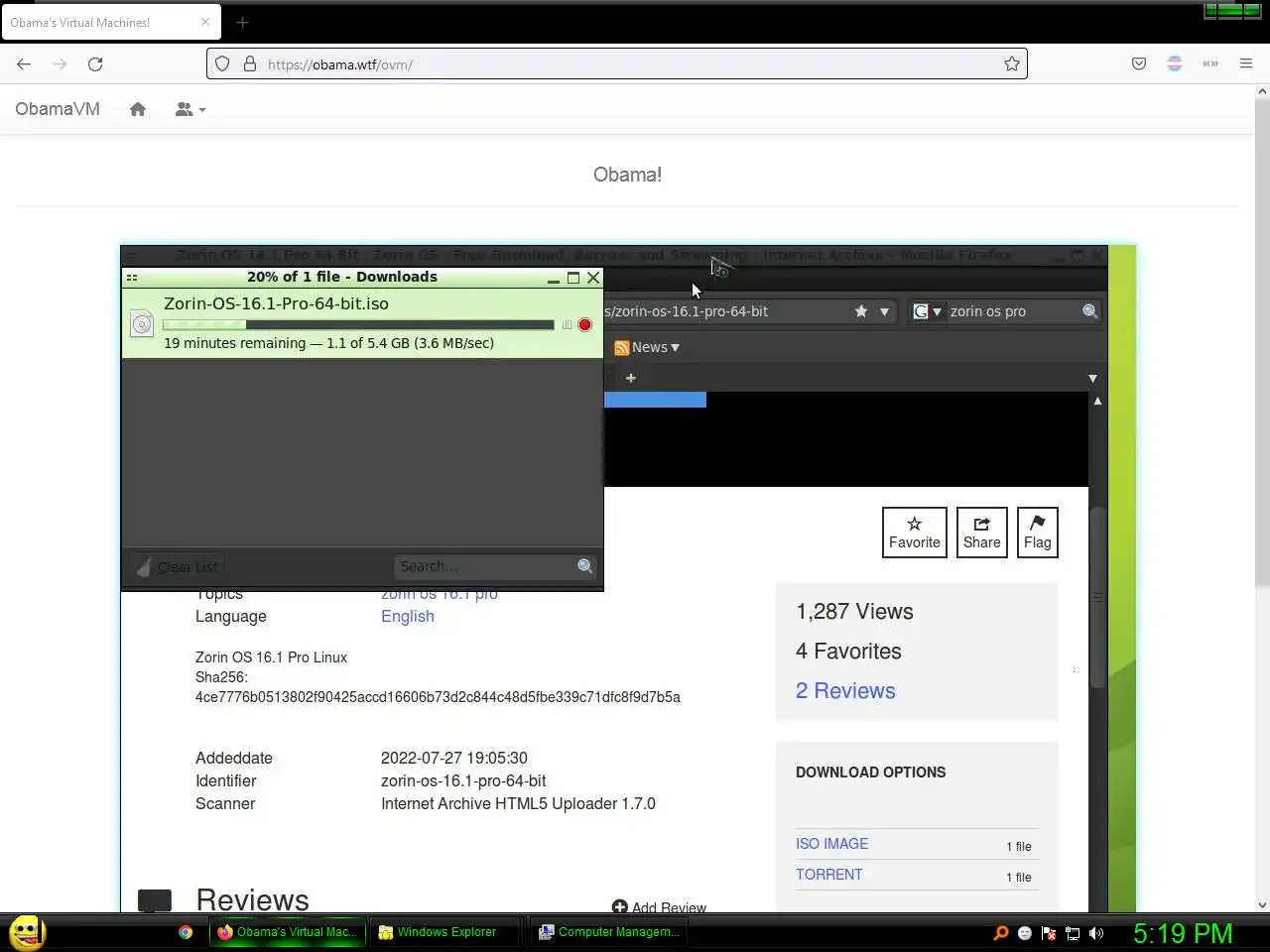This screenshot has height=952, width=1270.
Task: Open the smiley face start button
Action: [x=27, y=932]
